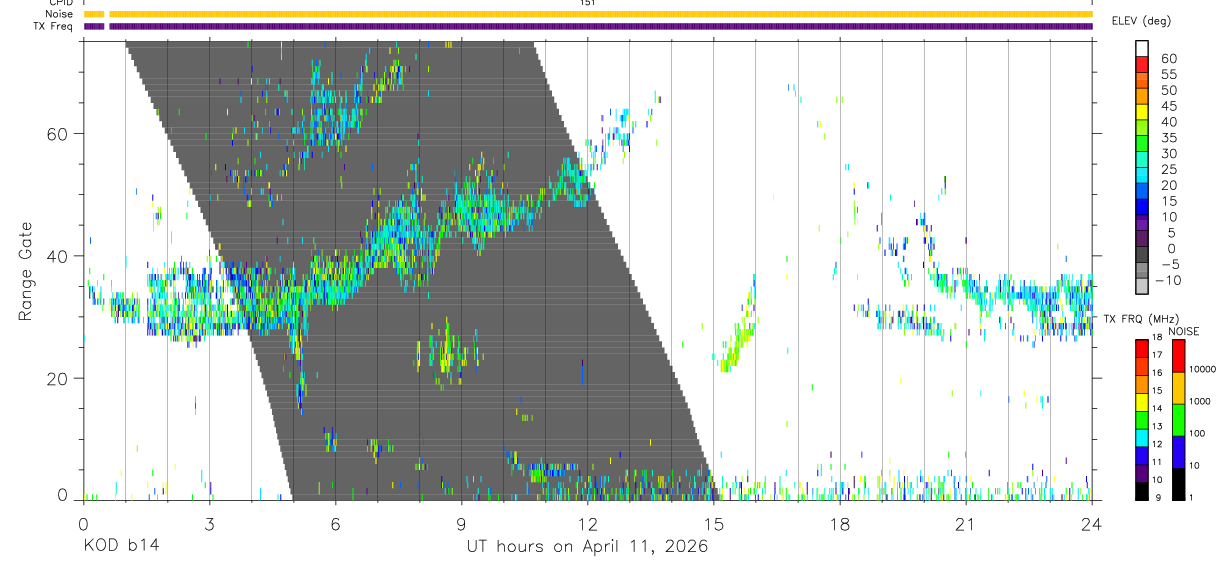1228x567 pixels.
Task: Click the x-axis tick label '12'
Action: 588,524
